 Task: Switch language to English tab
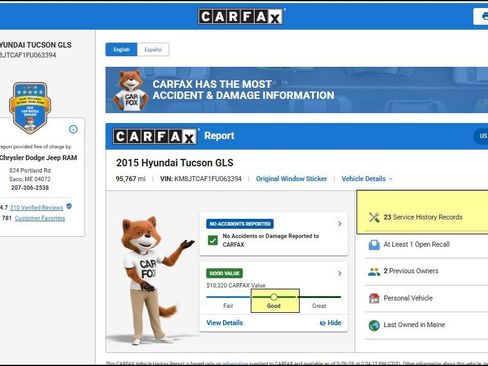pyautogui.click(x=121, y=50)
